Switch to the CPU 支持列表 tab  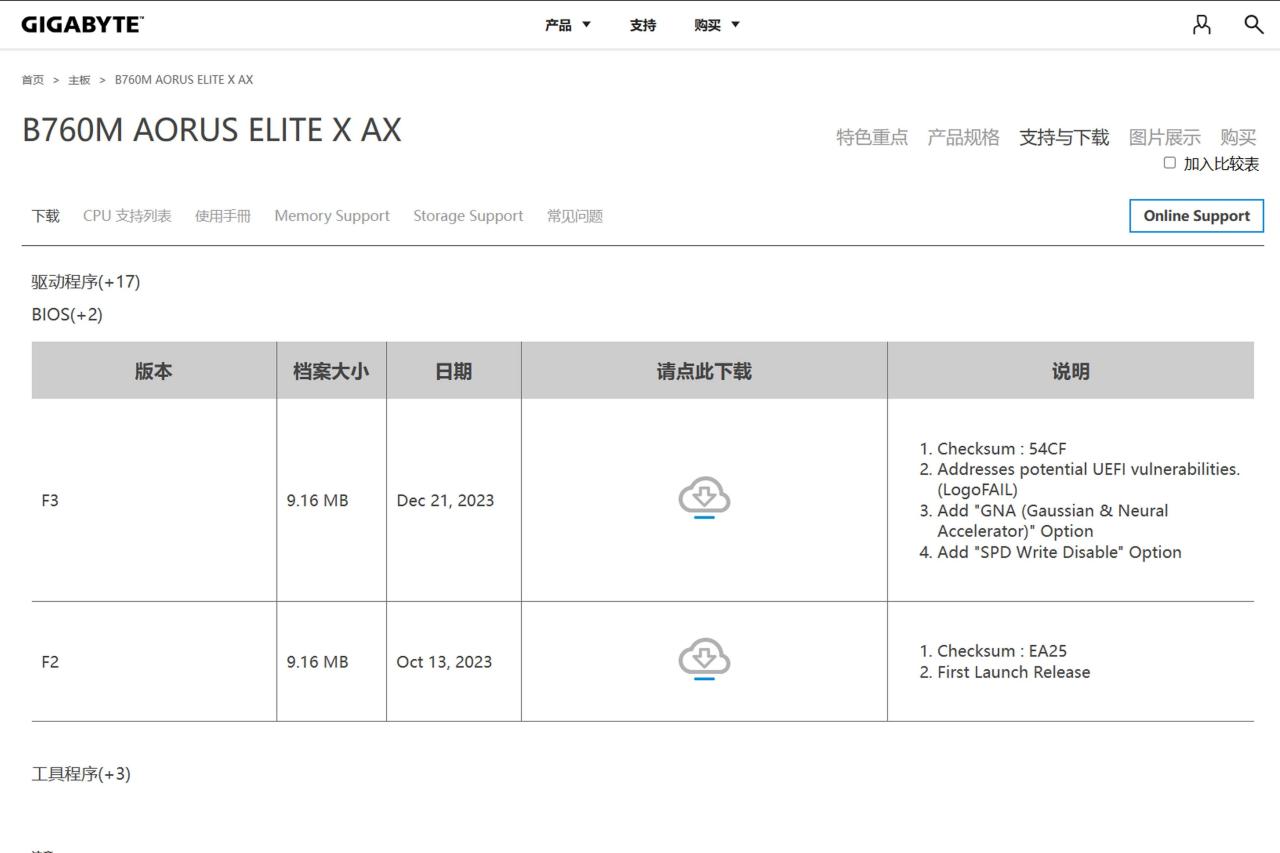[127, 216]
